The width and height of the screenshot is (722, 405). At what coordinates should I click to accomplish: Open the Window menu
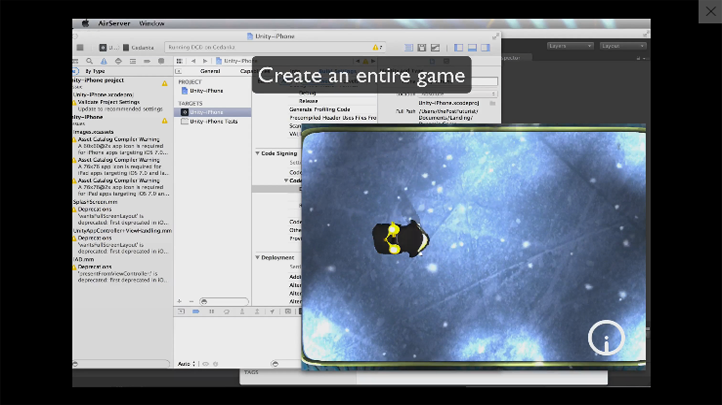(x=152, y=23)
